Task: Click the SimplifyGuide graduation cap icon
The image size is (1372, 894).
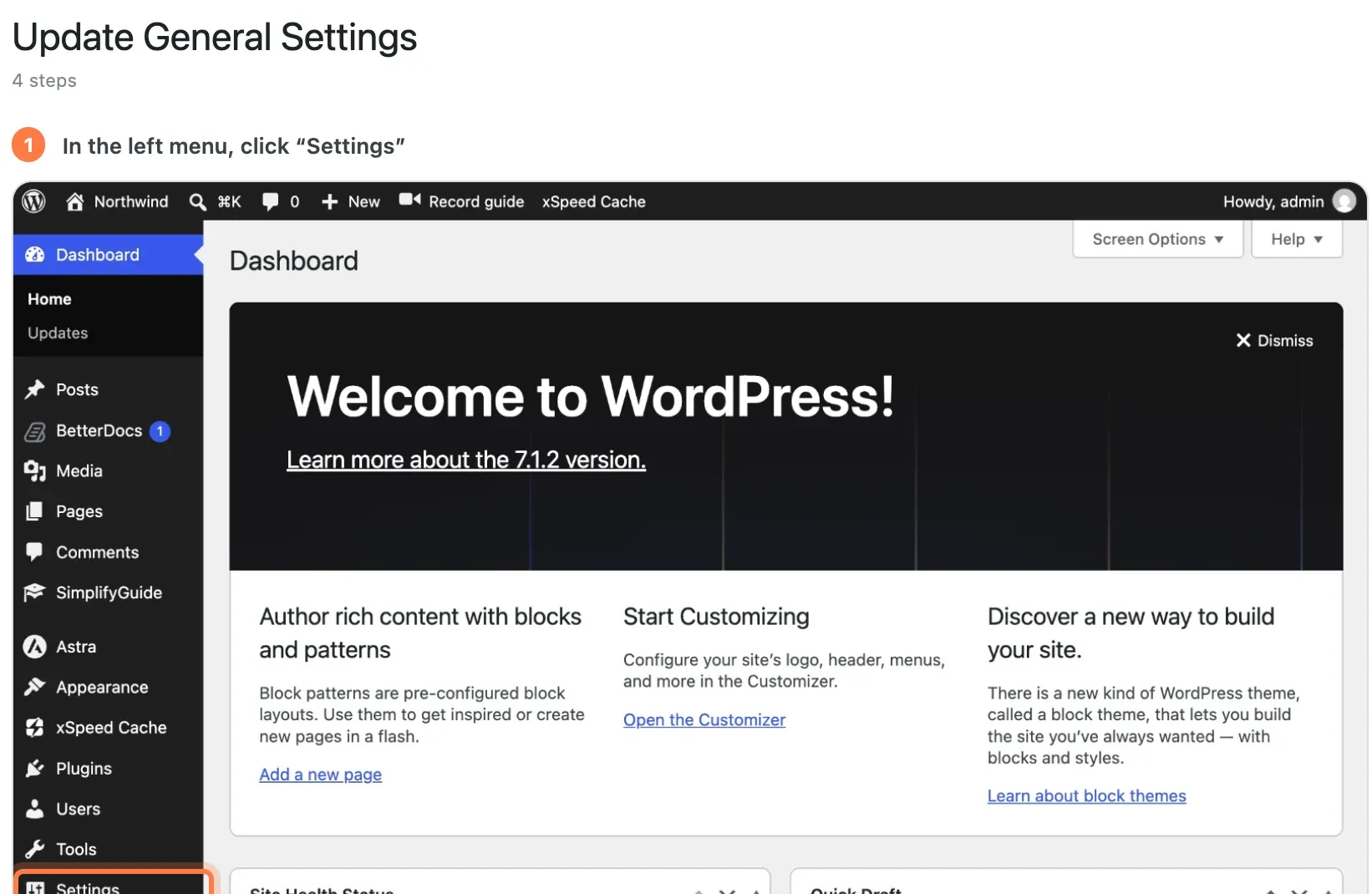Action: [x=35, y=592]
